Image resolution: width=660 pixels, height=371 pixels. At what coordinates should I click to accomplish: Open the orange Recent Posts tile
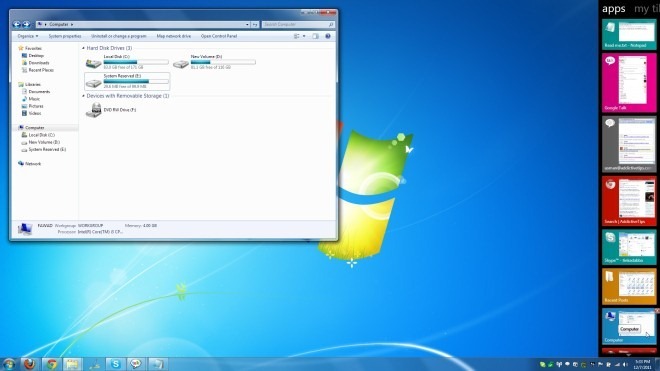tap(629, 287)
